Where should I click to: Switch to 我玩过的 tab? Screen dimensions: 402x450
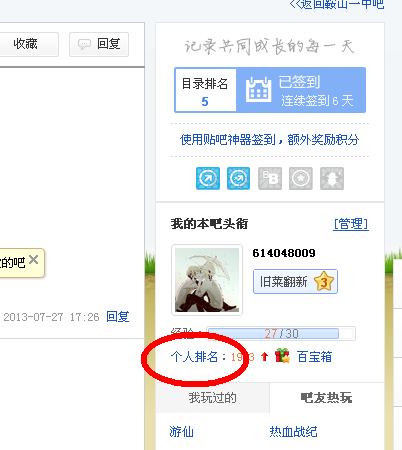coord(212,398)
